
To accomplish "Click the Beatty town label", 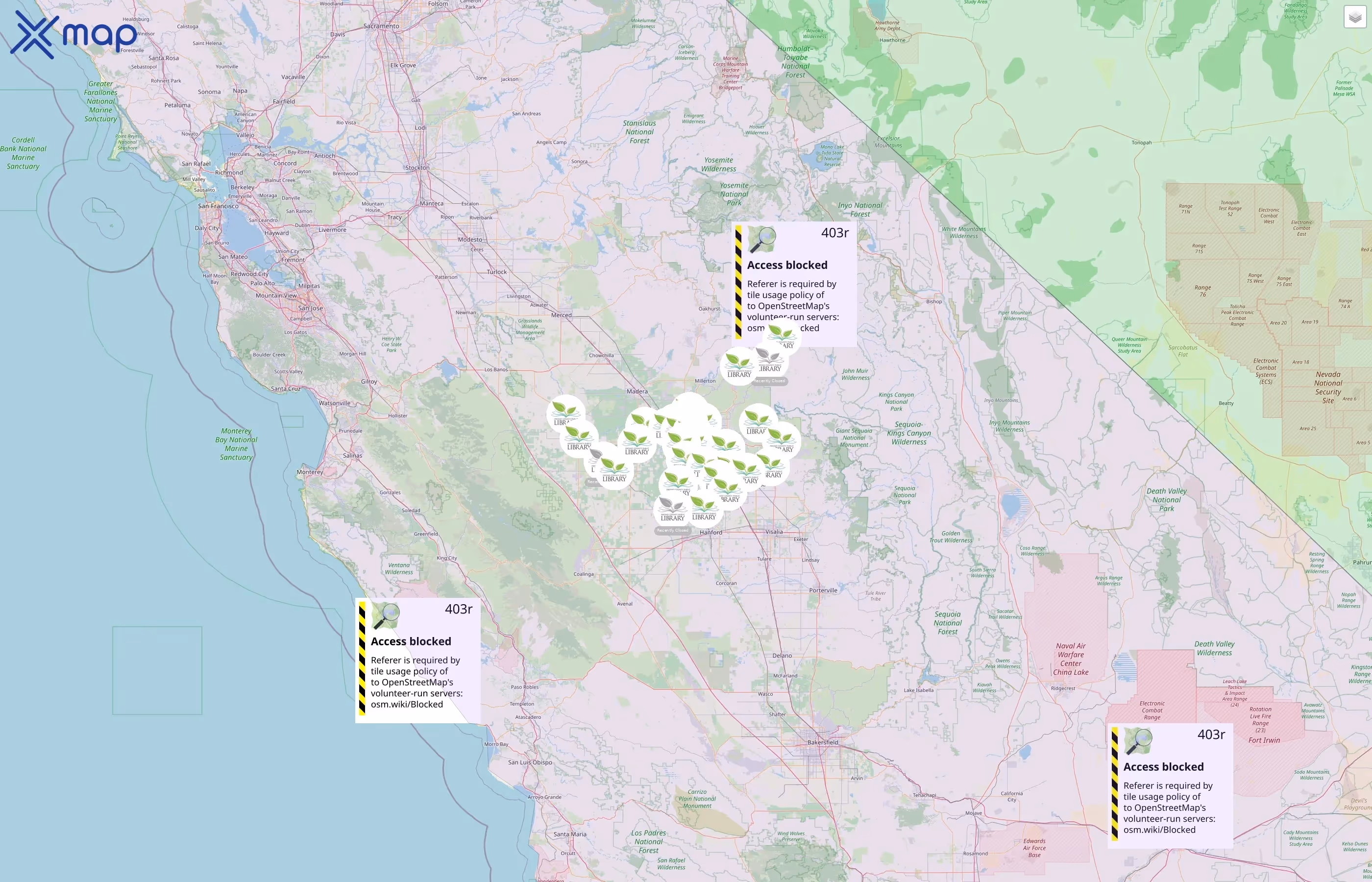I will coord(1226,403).
